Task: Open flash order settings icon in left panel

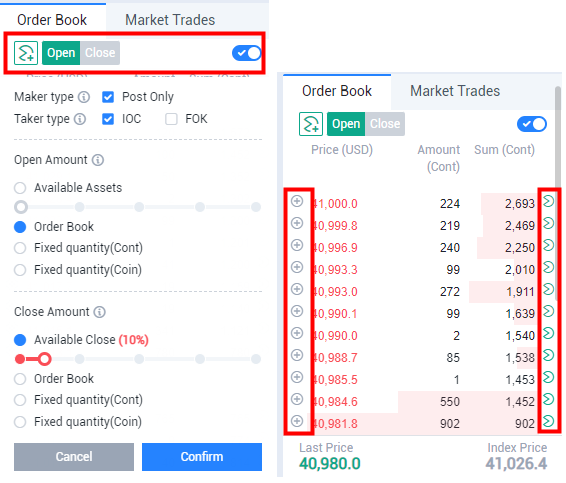Action: click(x=26, y=53)
